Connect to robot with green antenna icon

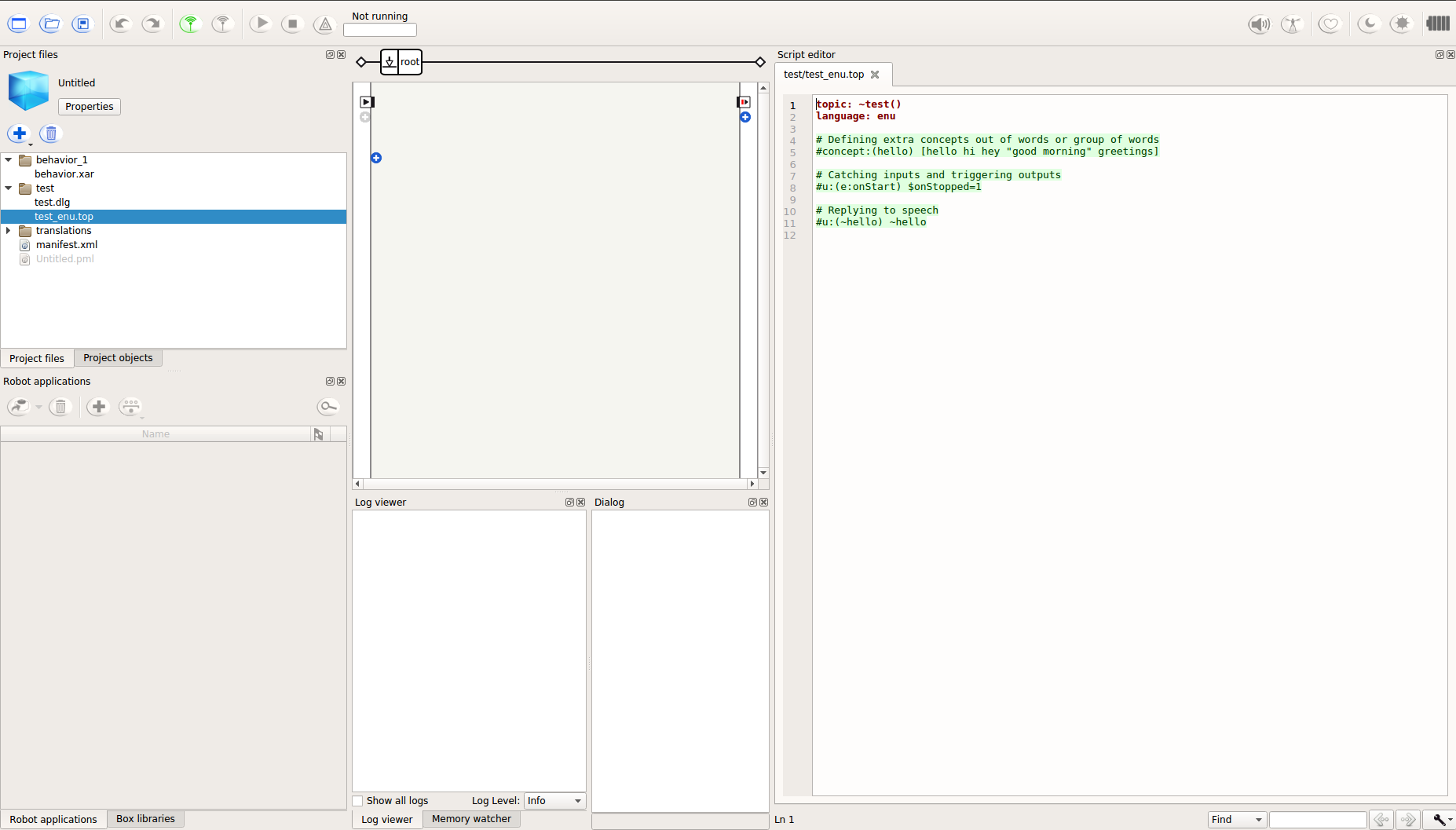(x=190, y=24)
